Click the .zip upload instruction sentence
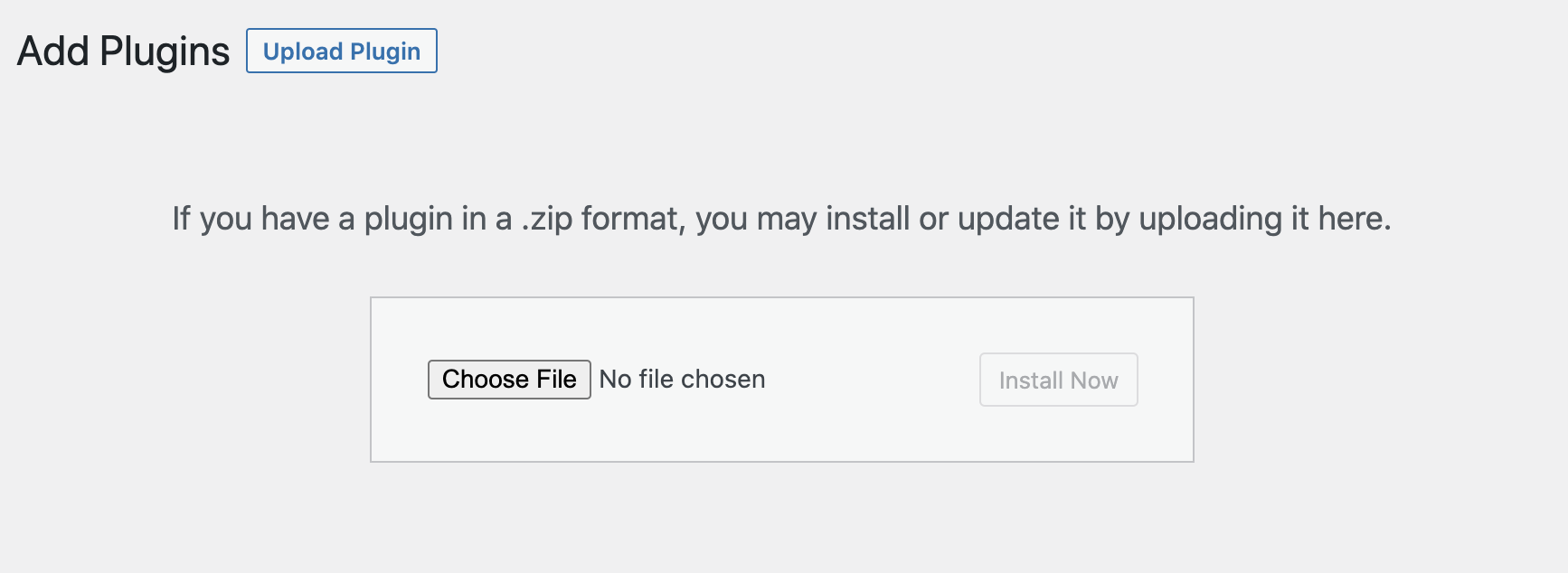This screenshot has height=573, width=1568. click(x=781, y=219)
